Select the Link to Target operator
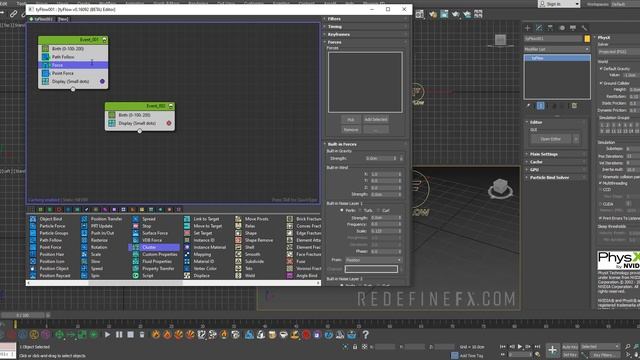Screen dimensions: 640x360 tap(202, 219)
